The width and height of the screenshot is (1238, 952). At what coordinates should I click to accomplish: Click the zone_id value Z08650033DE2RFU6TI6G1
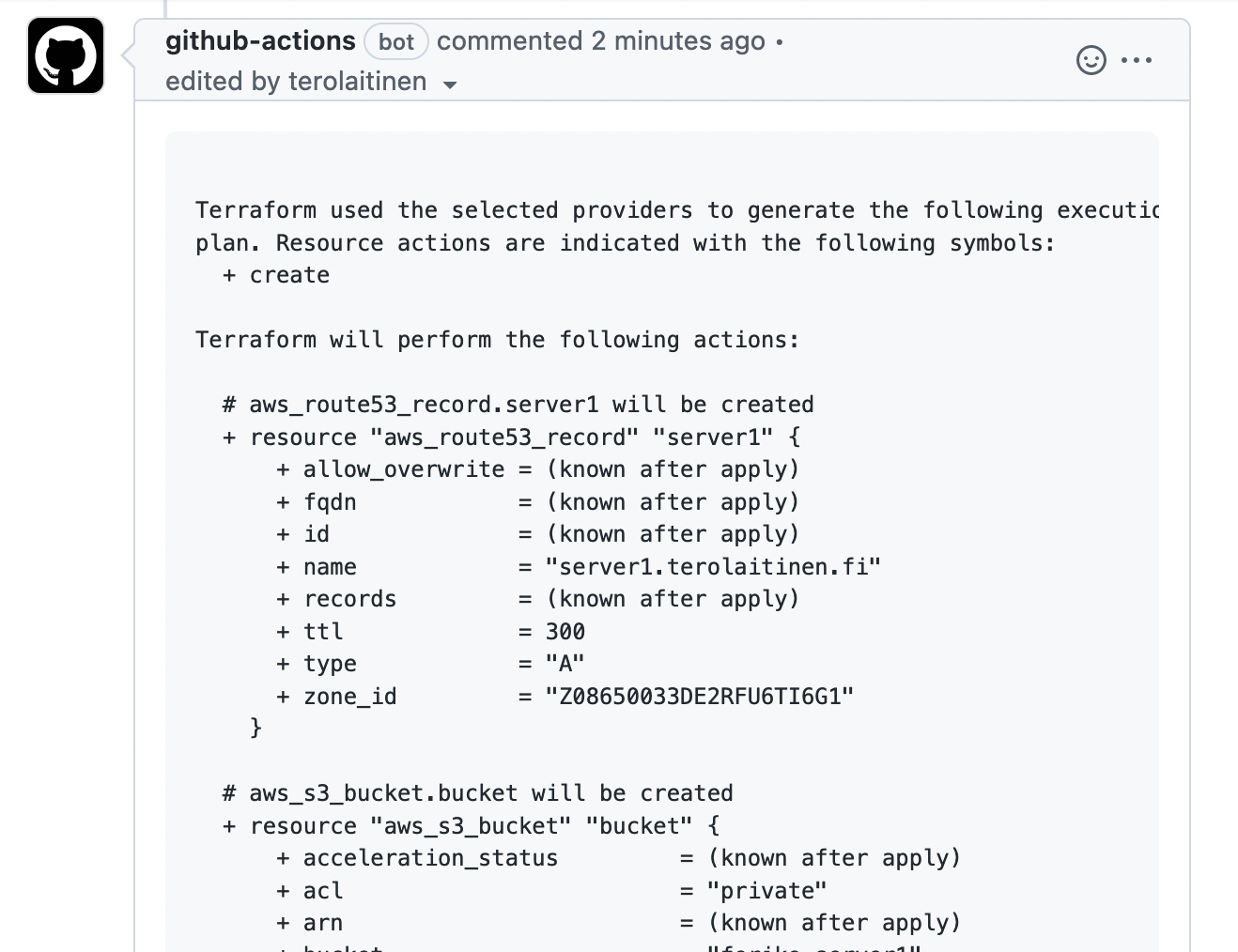[700, 697]
